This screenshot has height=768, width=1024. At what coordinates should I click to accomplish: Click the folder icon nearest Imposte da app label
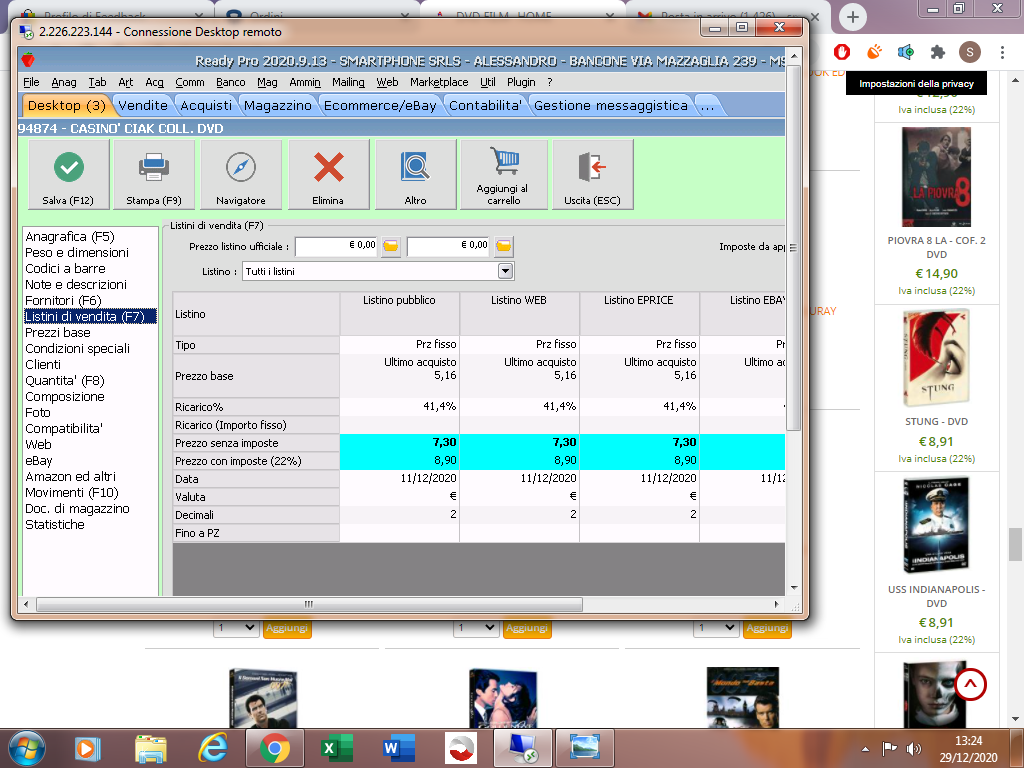(x=504, y=246)
